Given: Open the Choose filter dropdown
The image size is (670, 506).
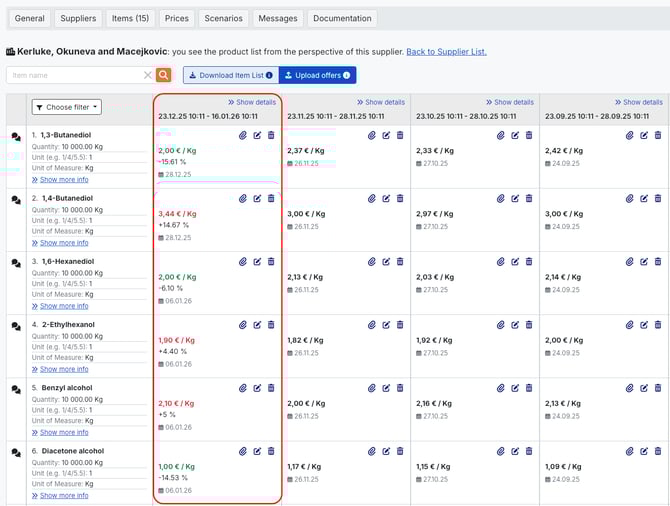Looking at the screenshot, I should [67, 107].
